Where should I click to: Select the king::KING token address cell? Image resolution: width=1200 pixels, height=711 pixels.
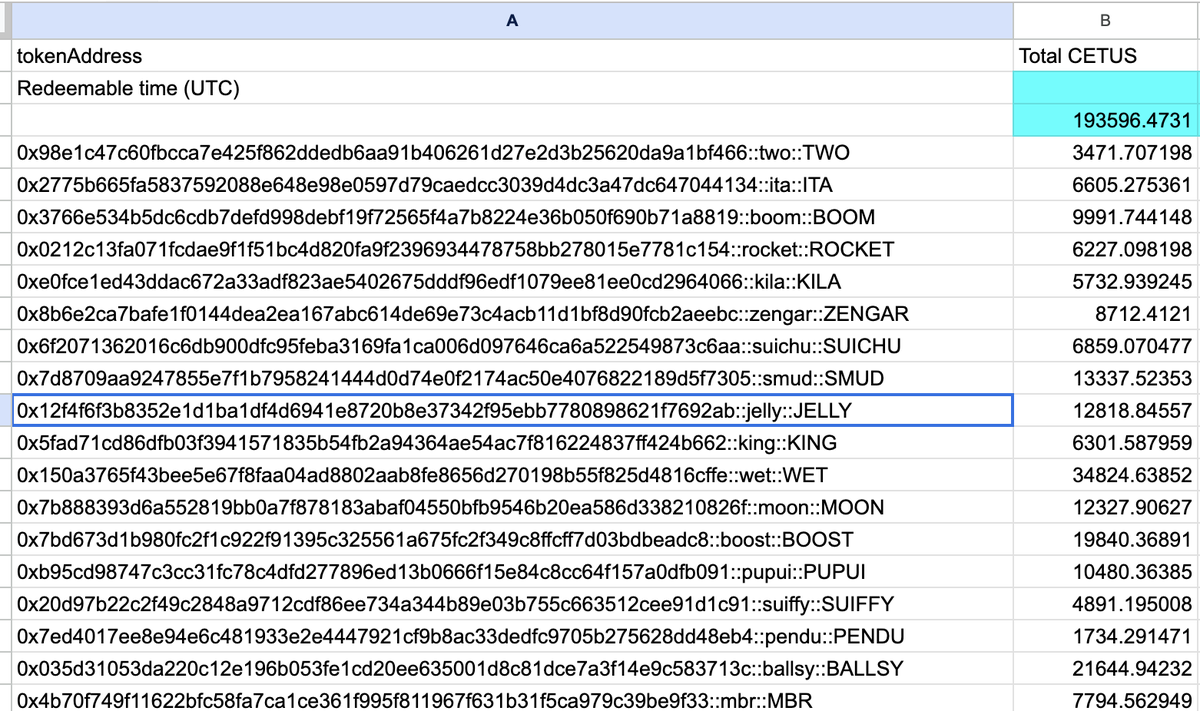512,442
